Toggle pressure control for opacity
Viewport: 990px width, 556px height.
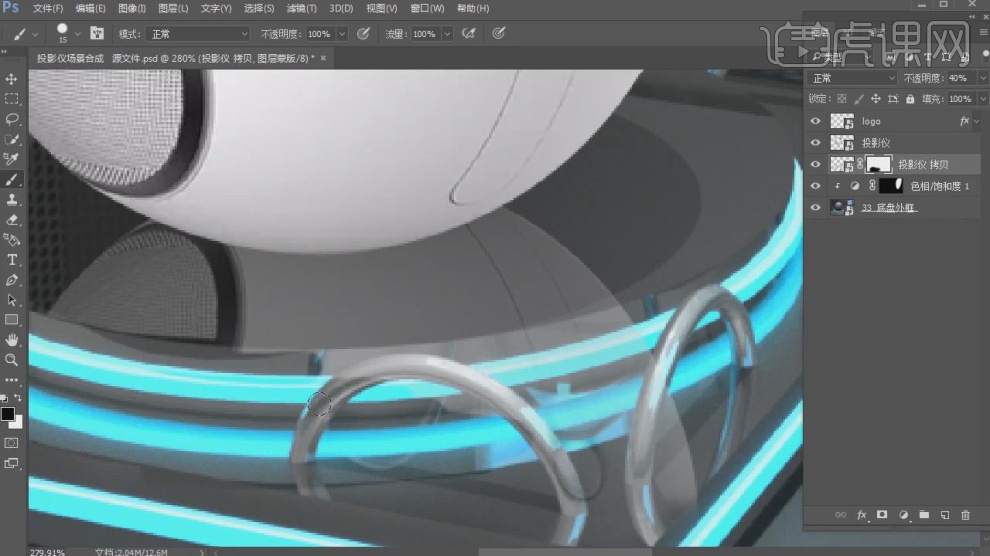tap(363, 33)
